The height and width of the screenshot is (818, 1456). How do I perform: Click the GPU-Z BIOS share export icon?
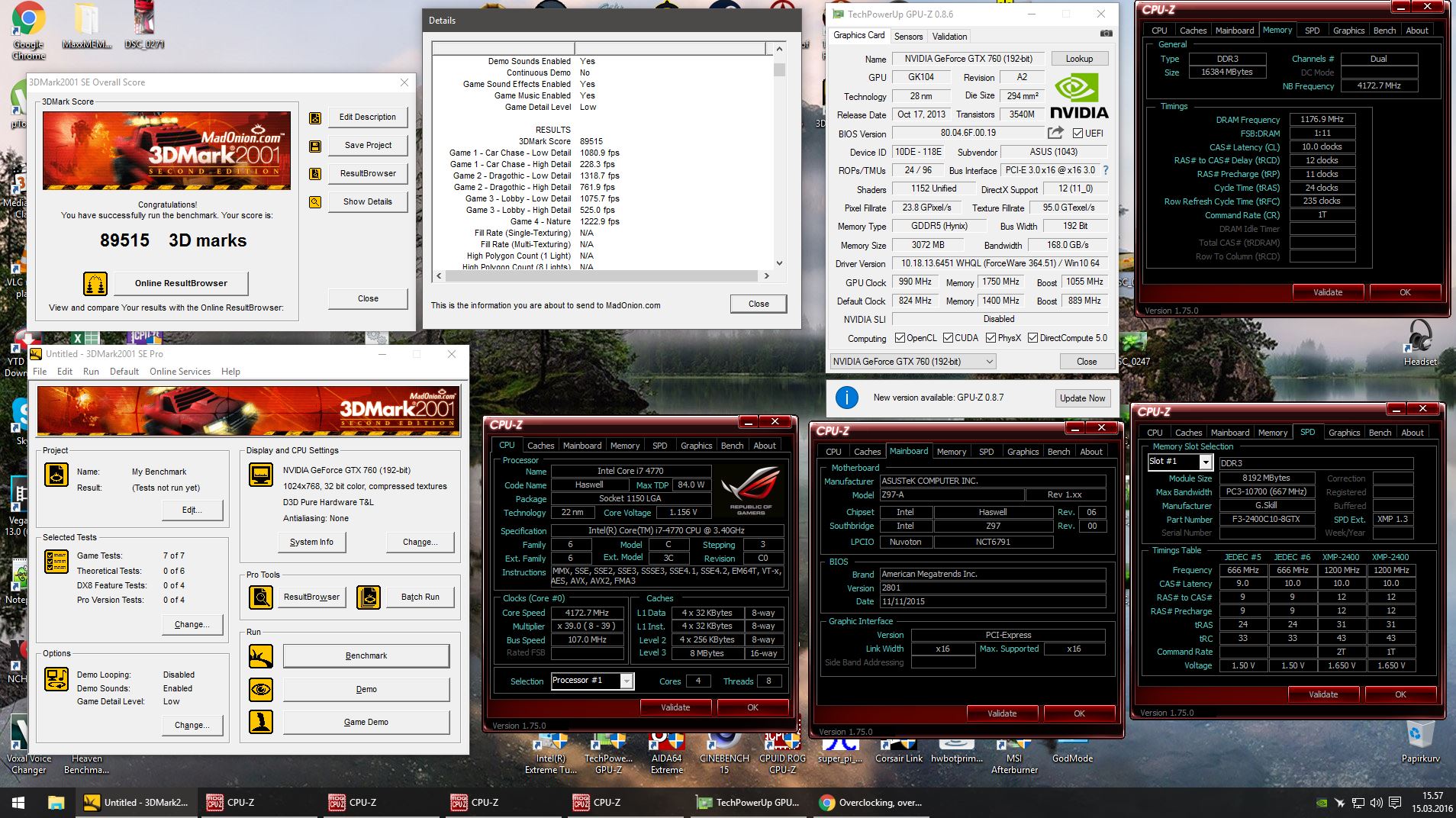1056,133
